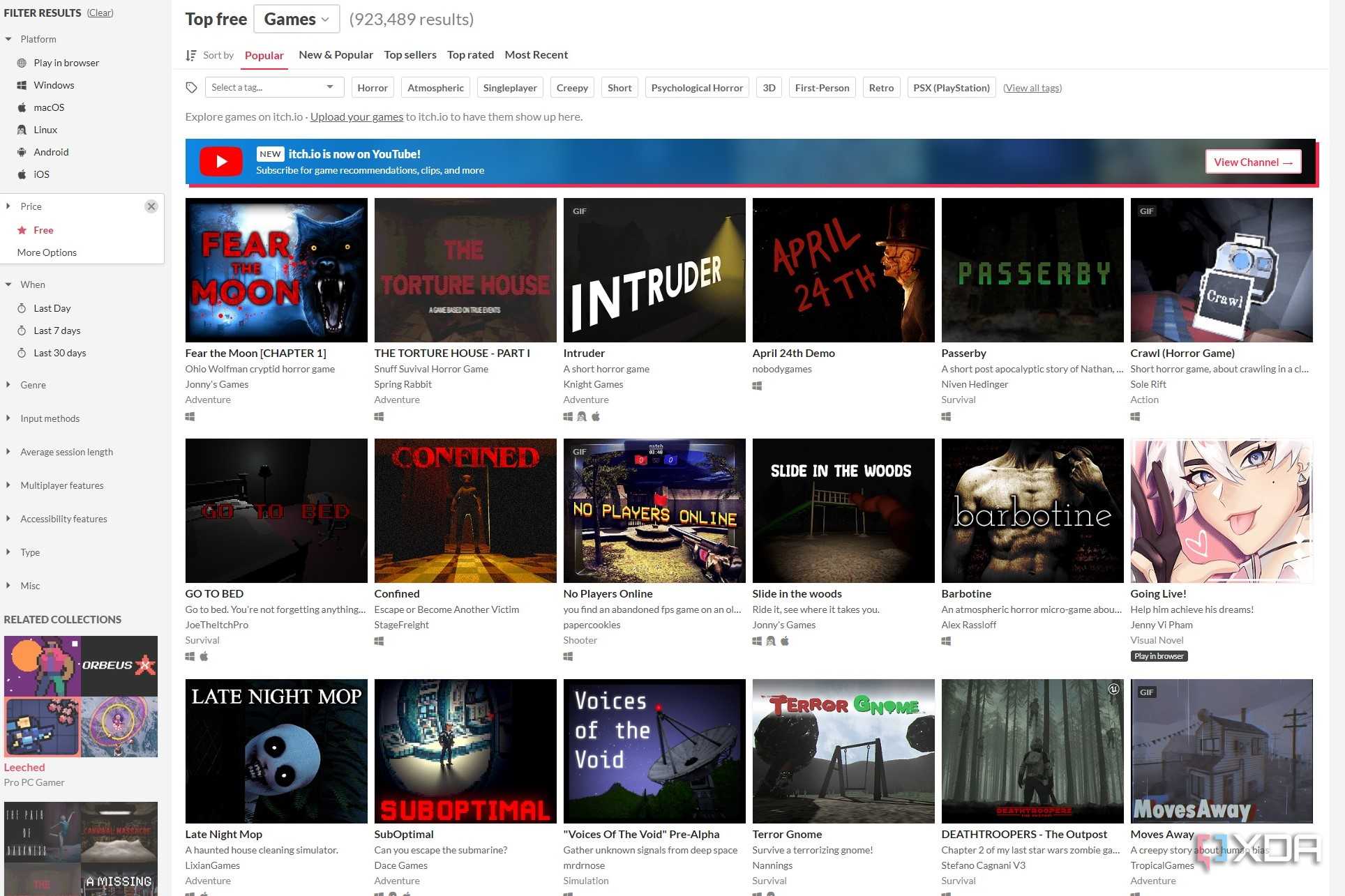Click the tag icon beside Select a tag
Screen dimensions: 1345x896
[x=191, y=88]
